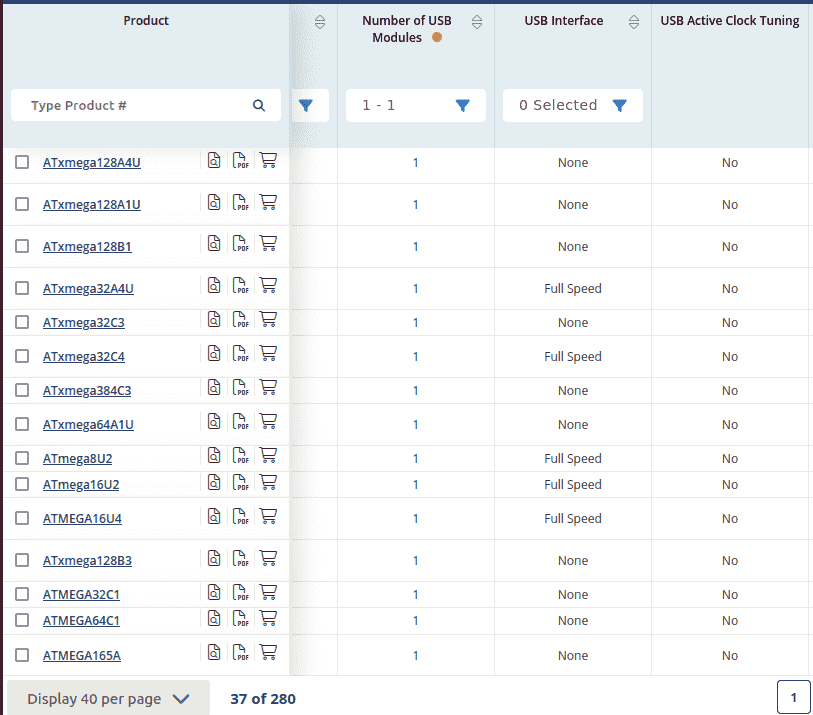
Task: Add ATxmega32C4 to cart
Action: coord(268,354)
